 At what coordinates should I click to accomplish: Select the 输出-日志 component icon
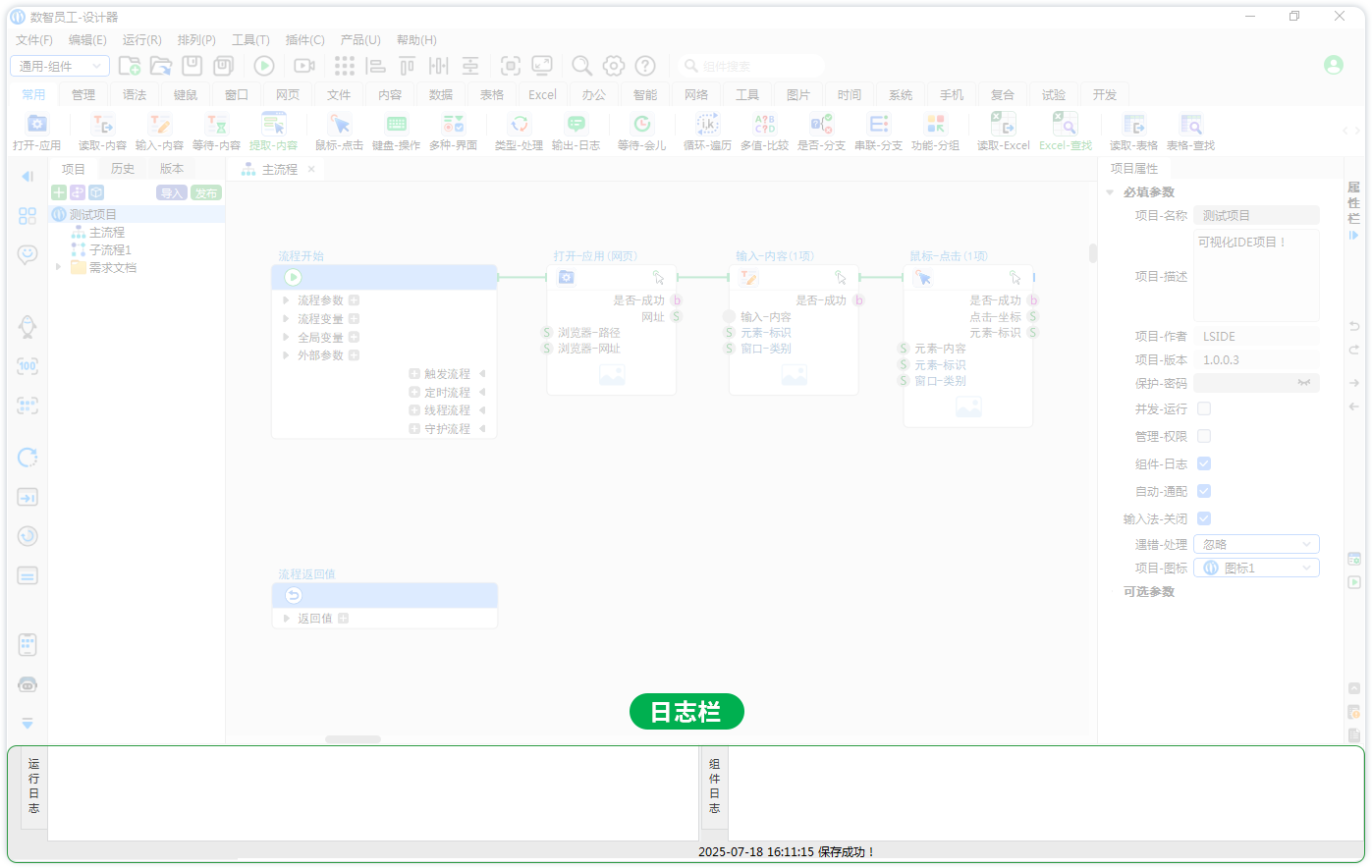[576, 124]
